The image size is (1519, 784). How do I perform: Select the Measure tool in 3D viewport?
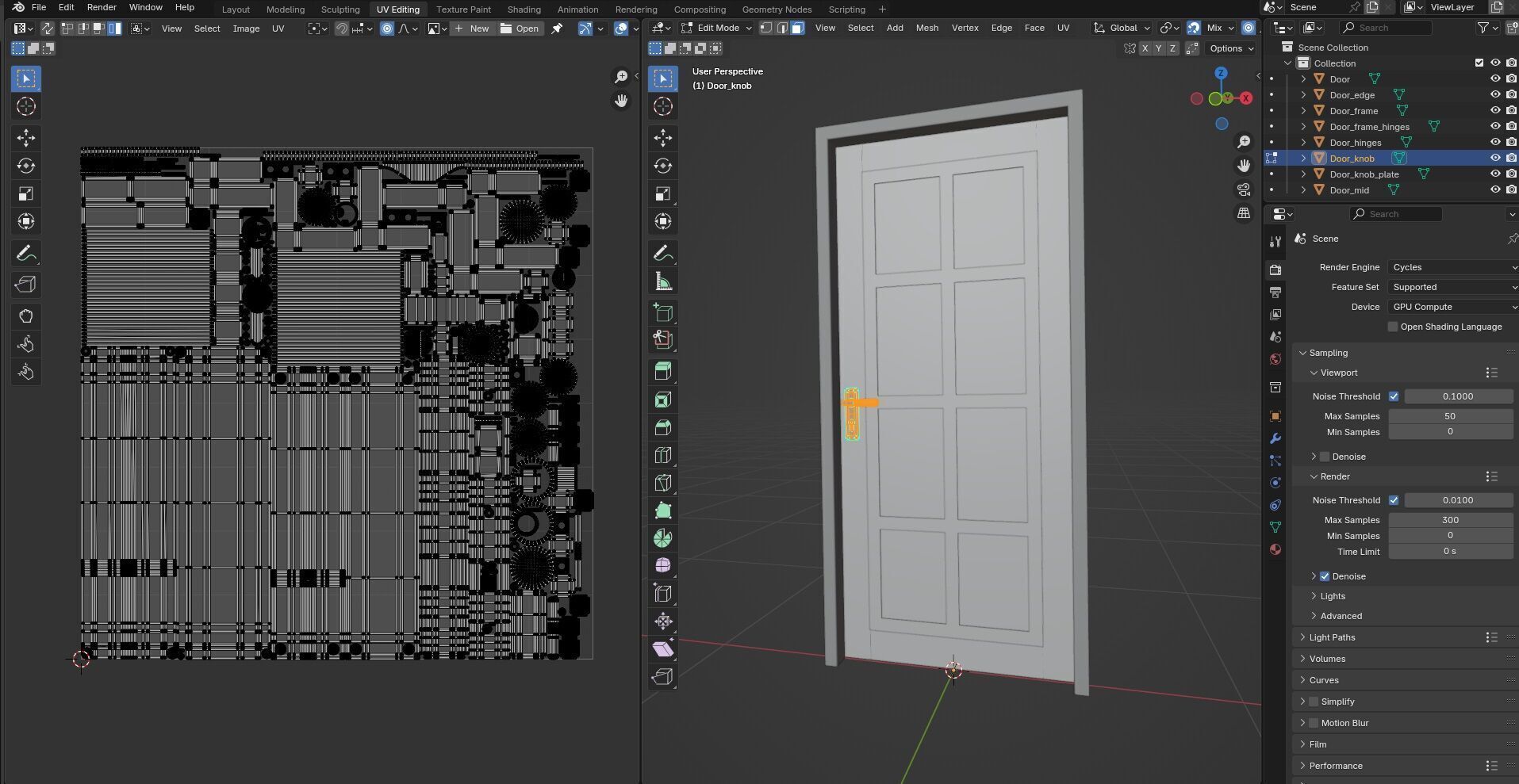(x=663, y=281)
